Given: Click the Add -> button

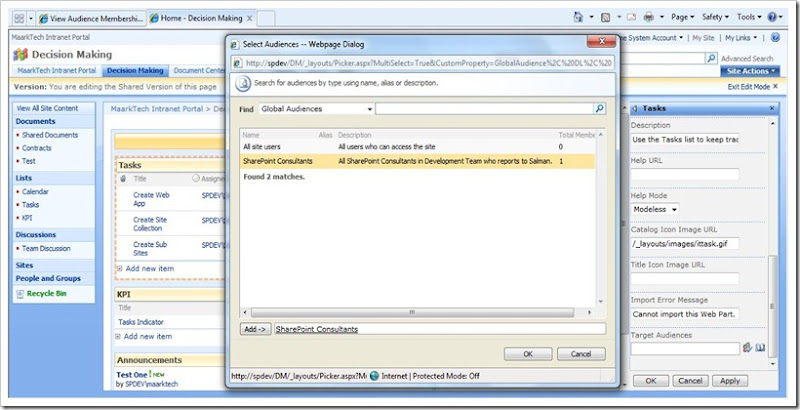Looking at the screenshot, I should point(255,329).
